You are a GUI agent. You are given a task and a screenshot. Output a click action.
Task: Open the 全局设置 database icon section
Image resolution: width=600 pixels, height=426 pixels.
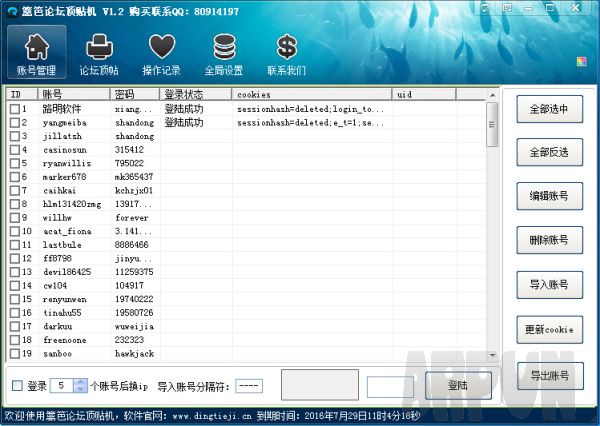pos(224,54)
